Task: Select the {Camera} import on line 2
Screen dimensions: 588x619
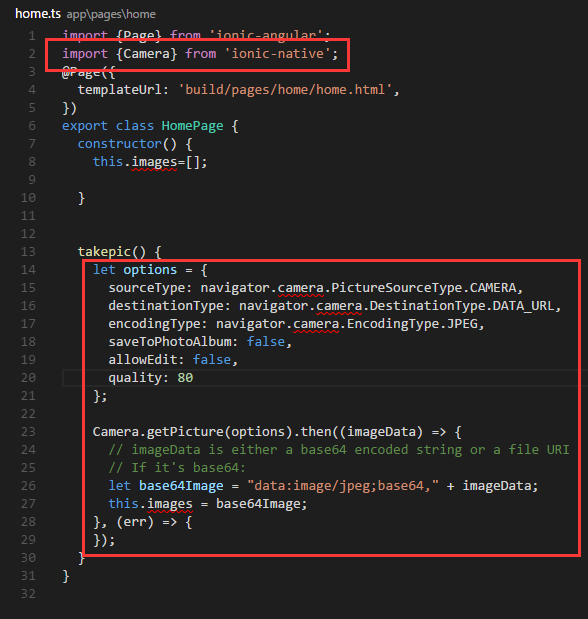Action: [147, 54]
